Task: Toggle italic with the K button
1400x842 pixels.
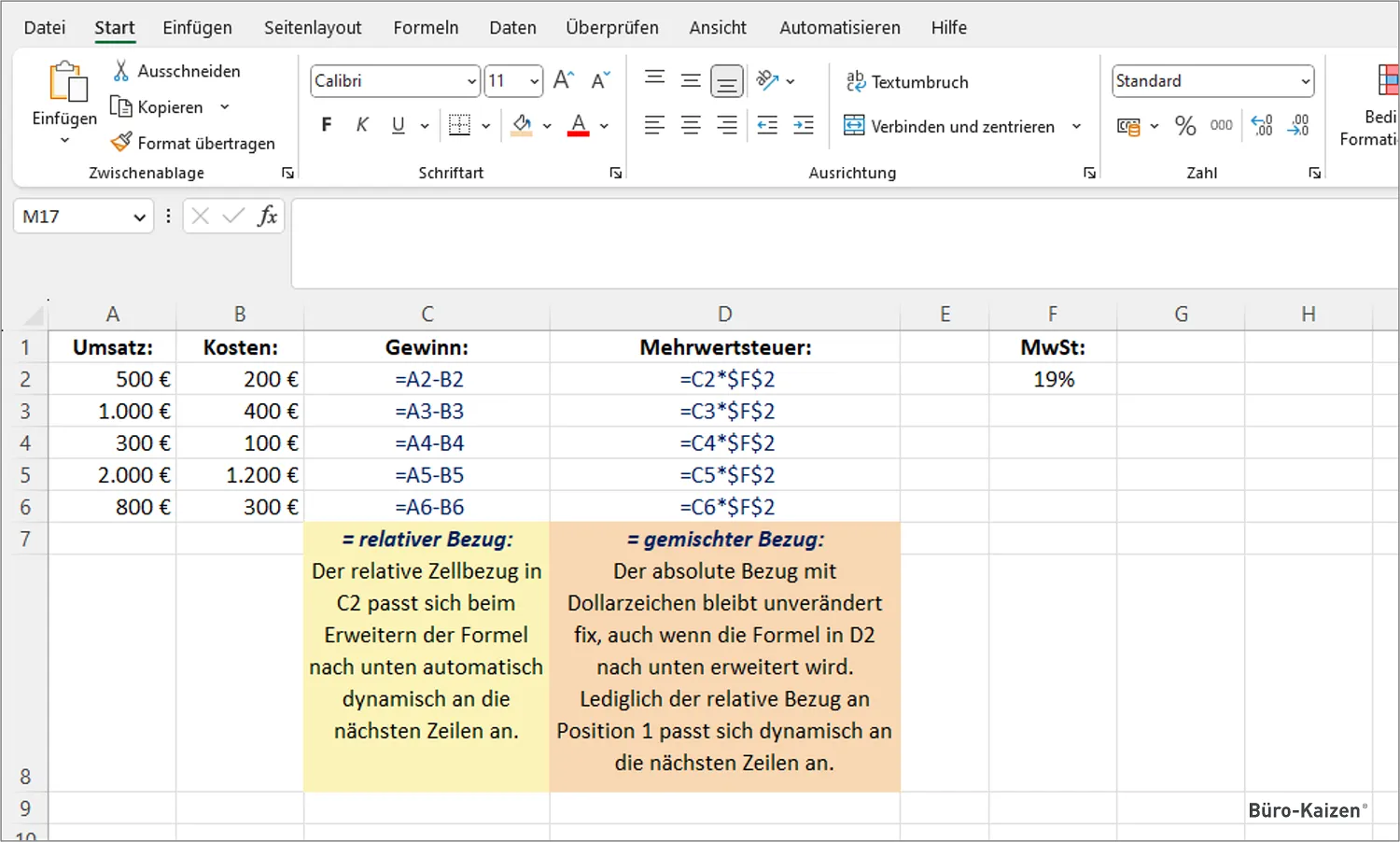Action: [362, 124]
